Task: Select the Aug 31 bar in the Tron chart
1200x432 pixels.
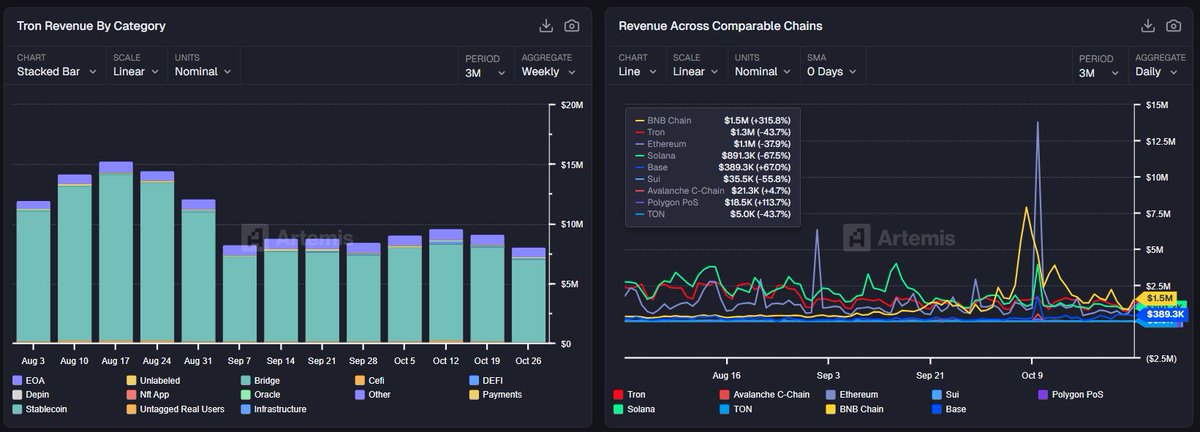Action: click(x=198, y=271)
